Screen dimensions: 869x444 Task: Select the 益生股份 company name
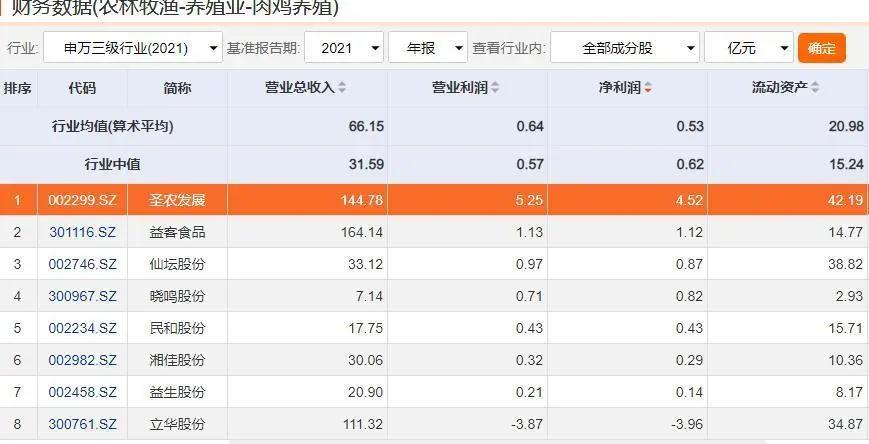[x=177, y=392]
